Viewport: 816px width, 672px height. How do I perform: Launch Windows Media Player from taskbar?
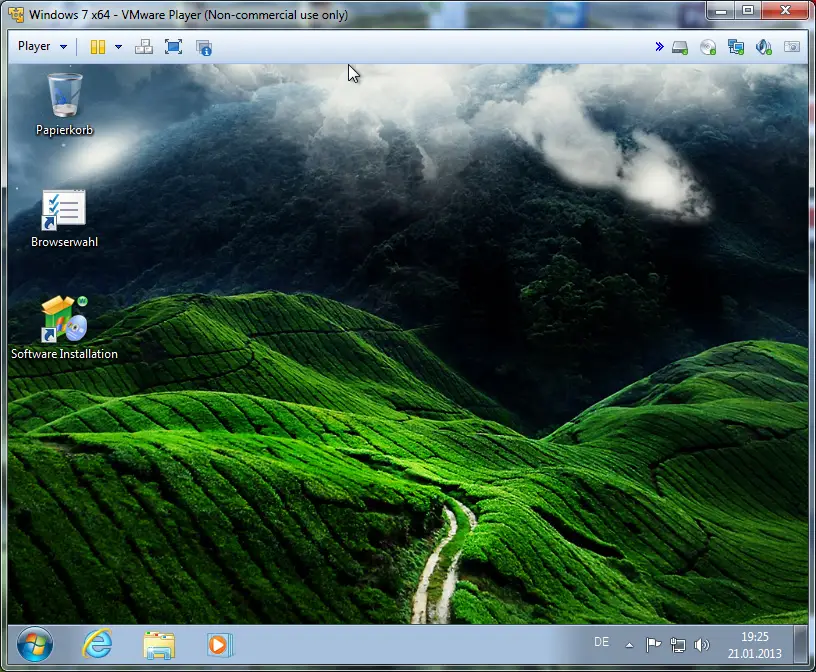point(220,645)
